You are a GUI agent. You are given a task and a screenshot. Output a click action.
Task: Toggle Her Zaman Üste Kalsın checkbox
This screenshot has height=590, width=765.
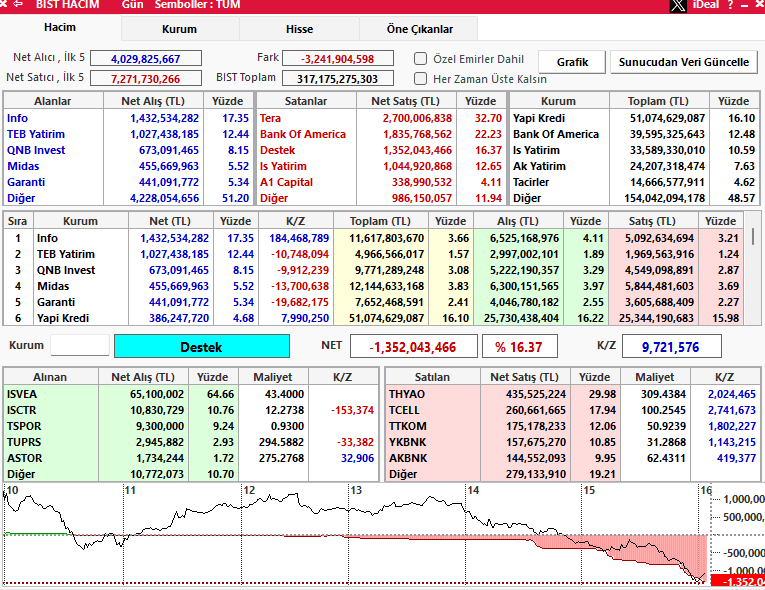(420, 79)
